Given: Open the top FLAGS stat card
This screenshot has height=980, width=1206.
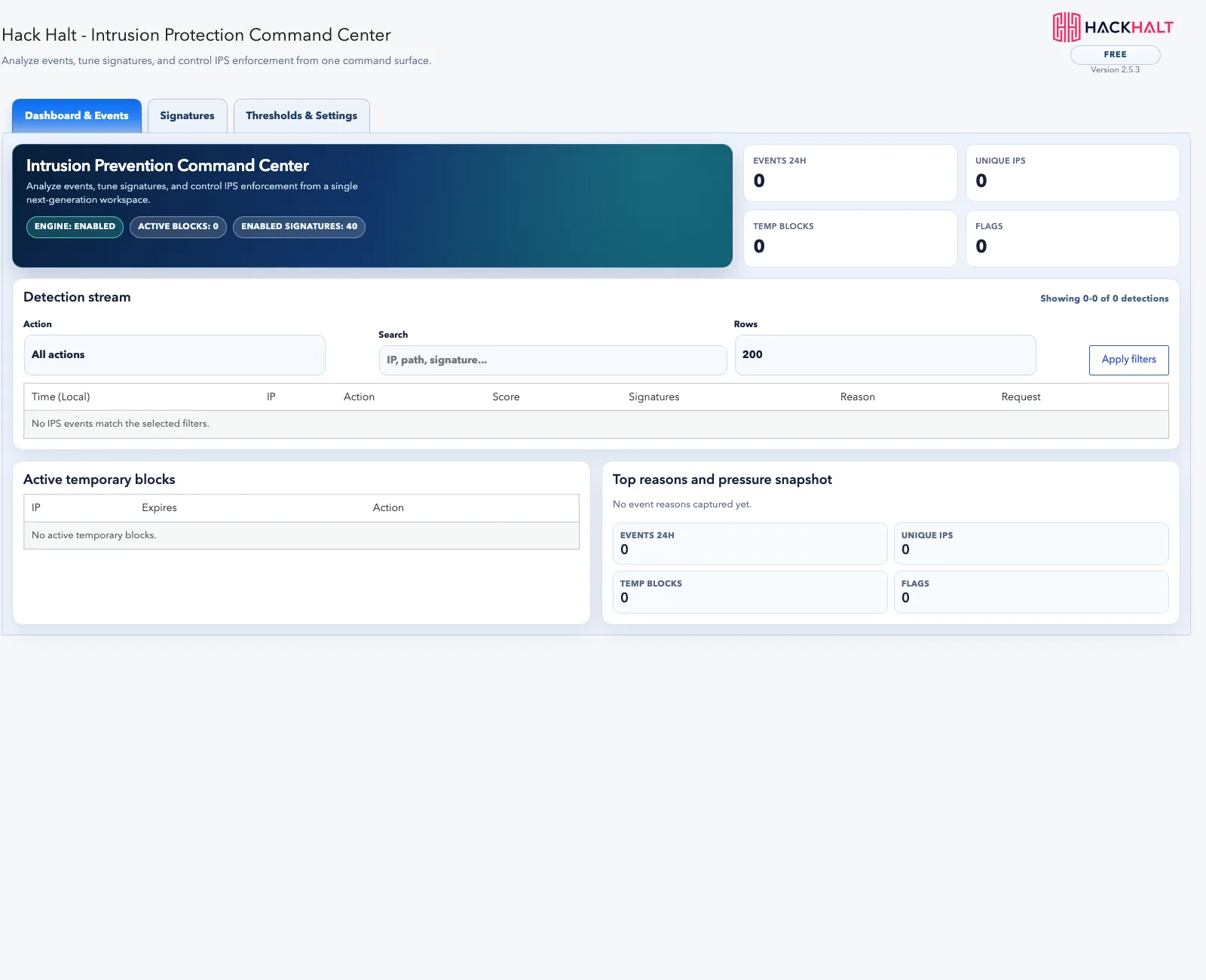Looking at the screenshot, I should 1073,238.
